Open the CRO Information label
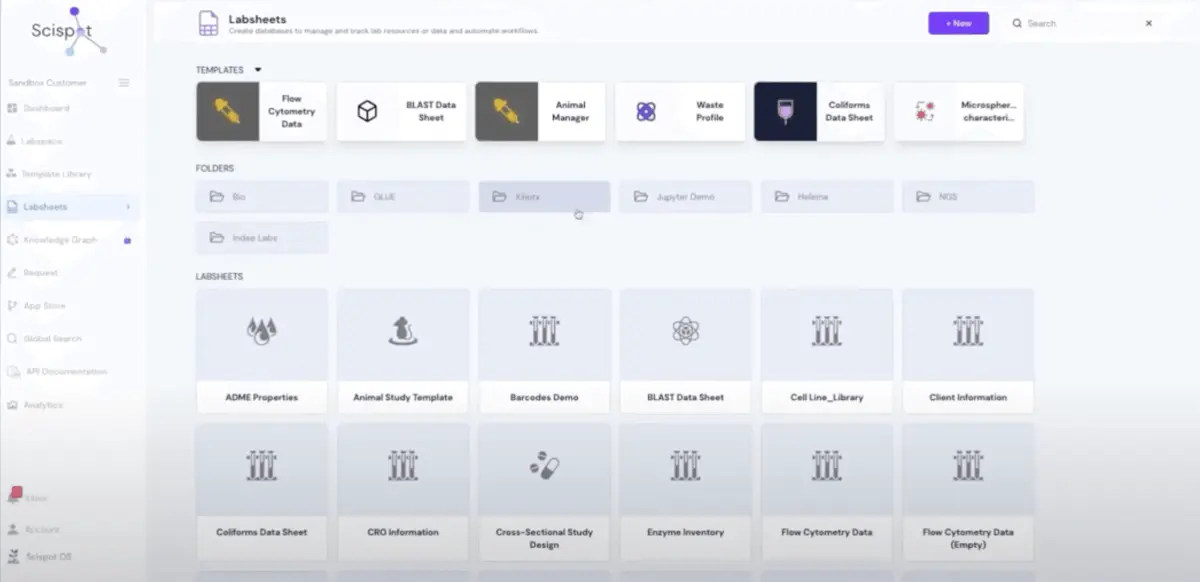Viewport: 1200px width, 582px height. point(403,532)
